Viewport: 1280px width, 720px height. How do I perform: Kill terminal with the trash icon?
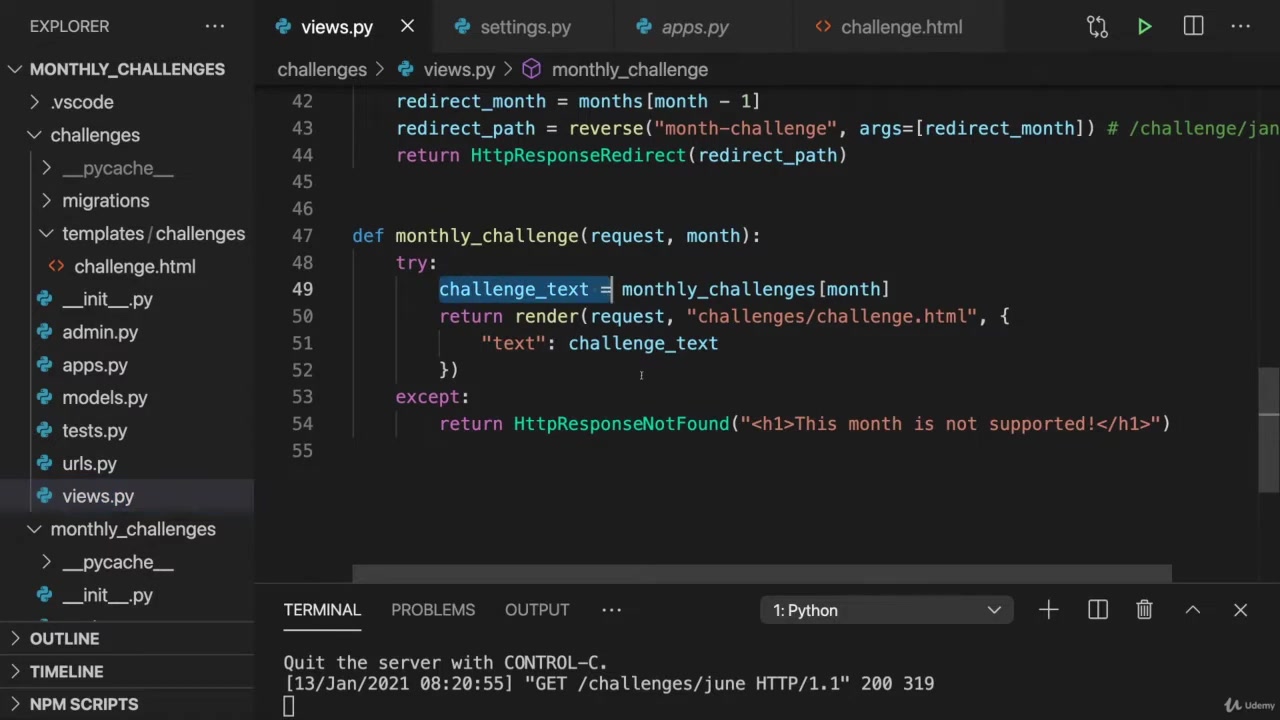1144,610
